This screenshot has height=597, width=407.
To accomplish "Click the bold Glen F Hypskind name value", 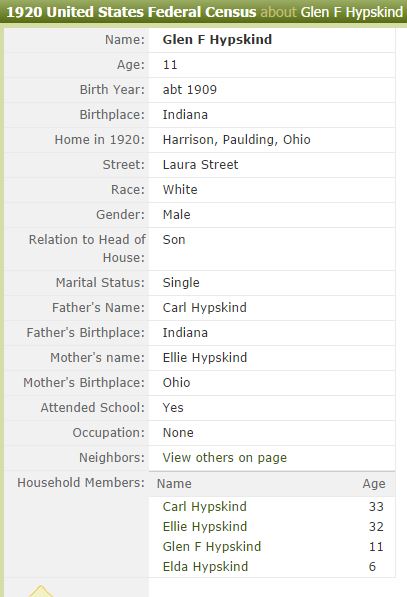I will click(217, 40).
